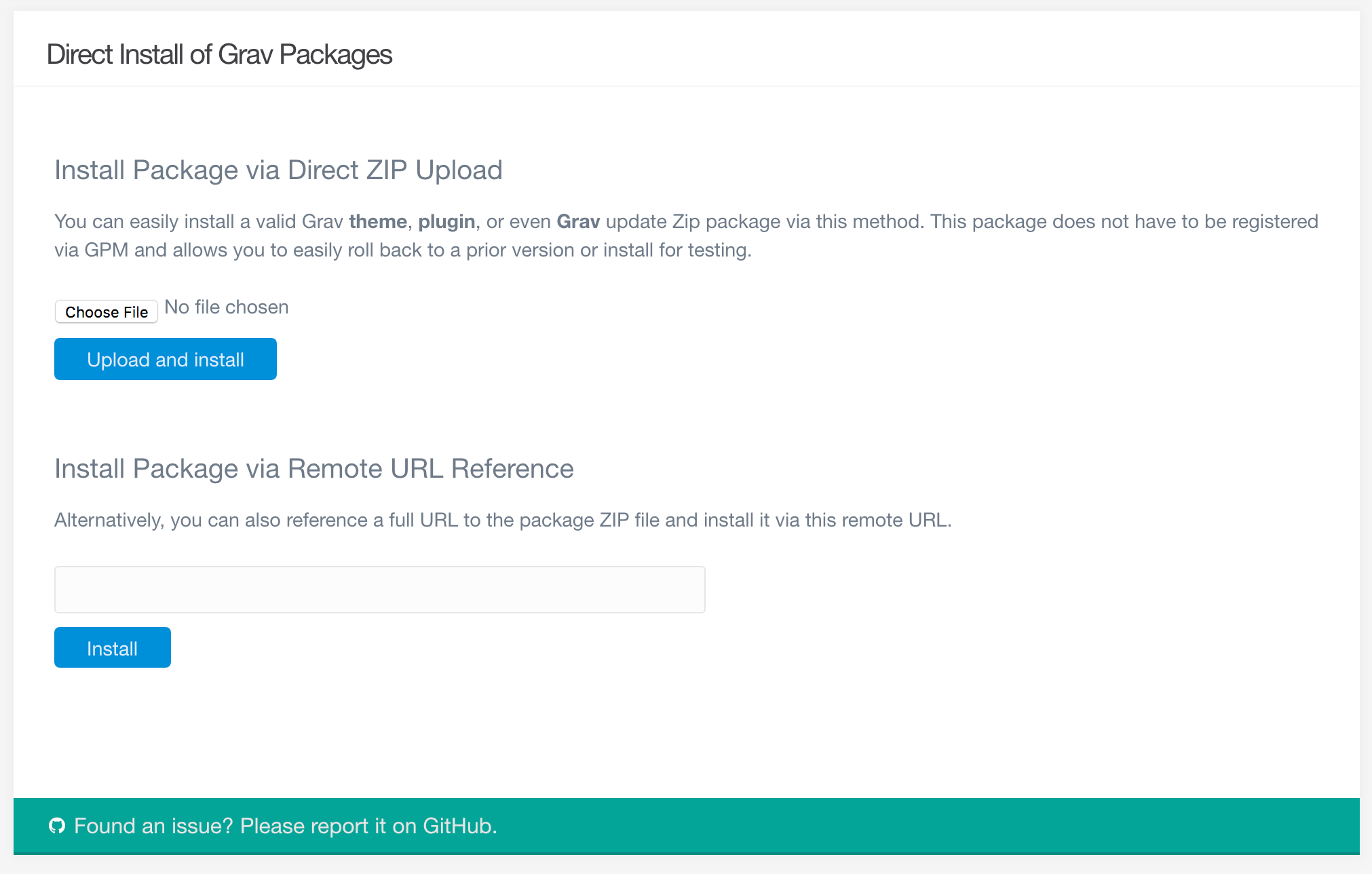1372x874 pixels.
Task: Click the blue Install button
Action: click(x=113, y=648)
